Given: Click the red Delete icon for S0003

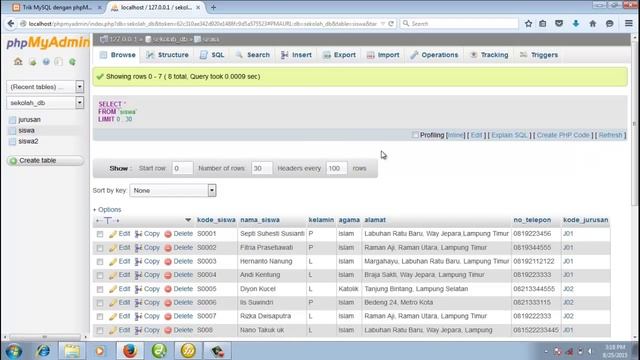Looking at the screenshot, I should click(x=168, y=262).
